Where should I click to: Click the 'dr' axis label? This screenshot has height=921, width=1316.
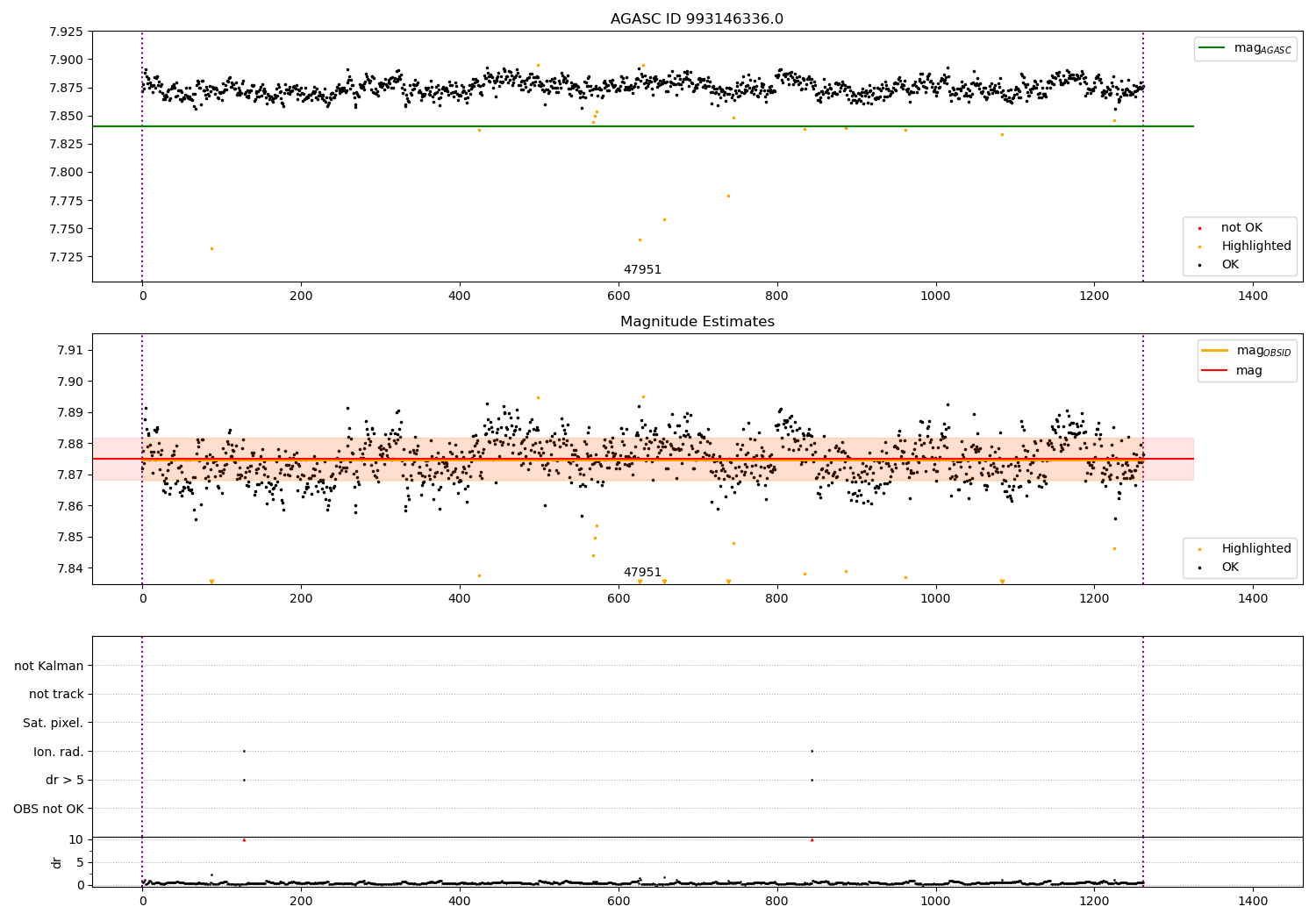coord(57,862)
